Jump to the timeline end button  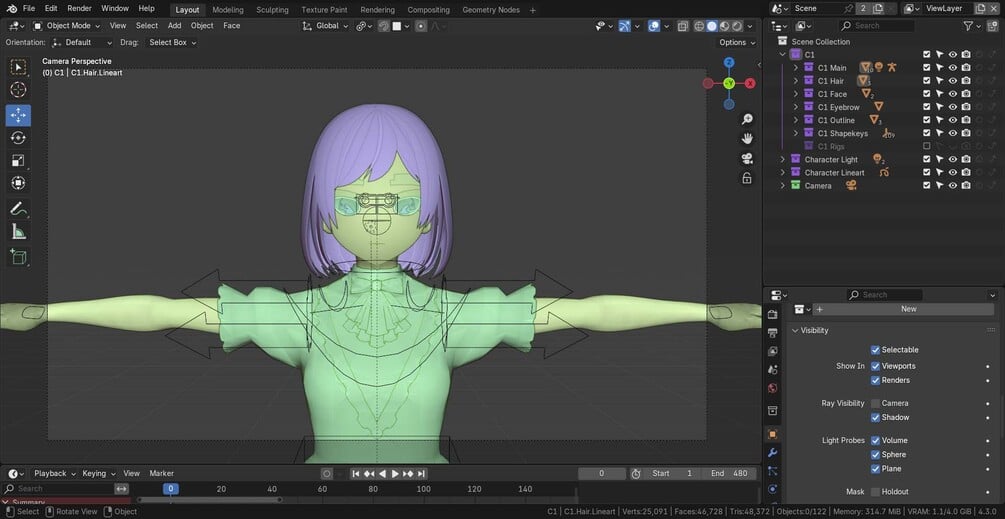421,474
